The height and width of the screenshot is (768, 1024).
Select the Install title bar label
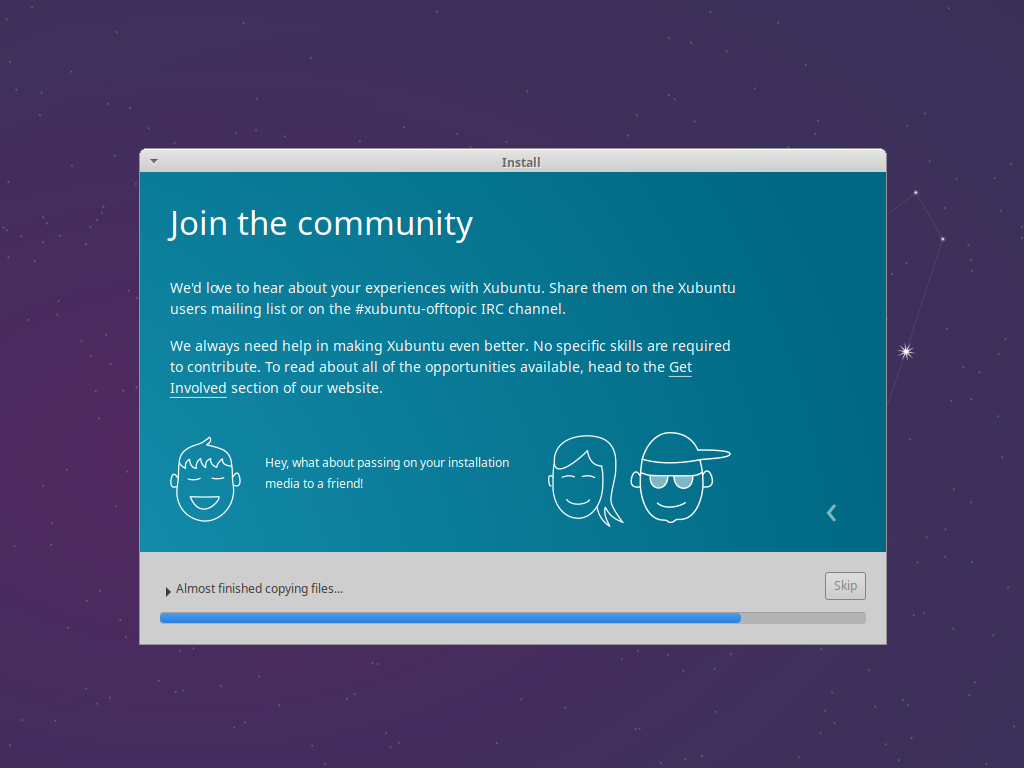point(520,161)
